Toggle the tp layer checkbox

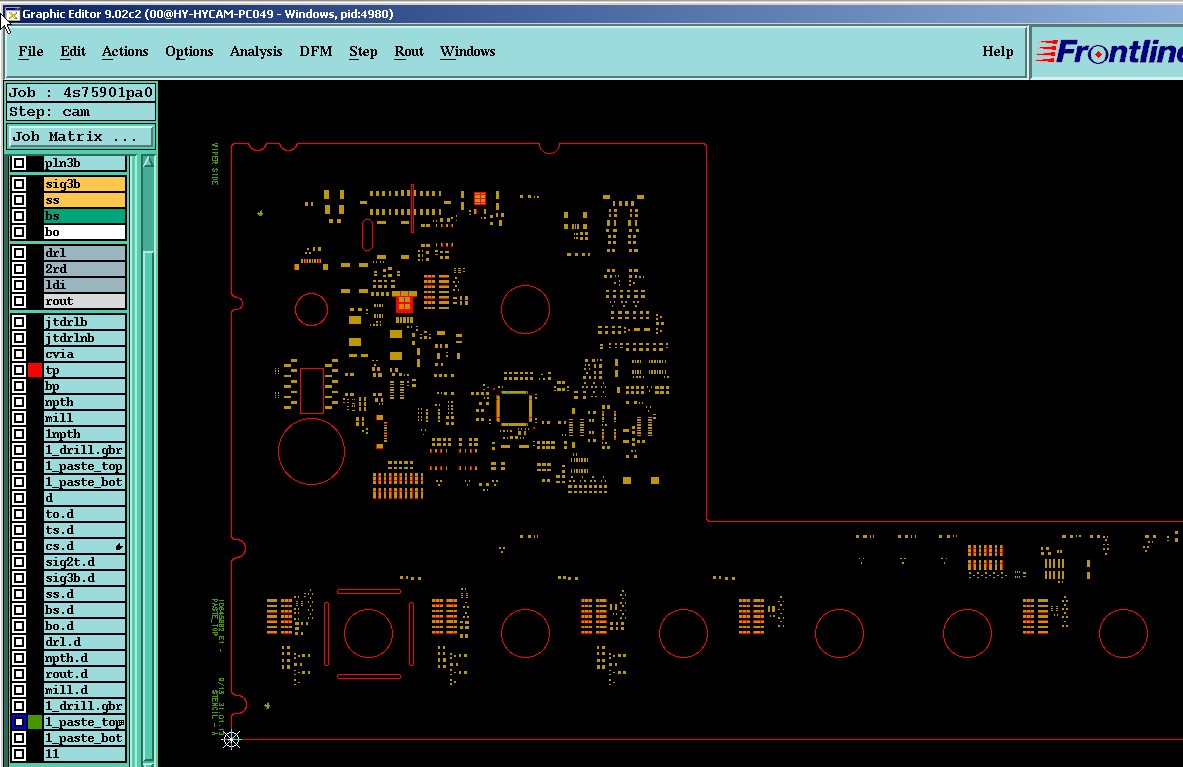point(20,370)
